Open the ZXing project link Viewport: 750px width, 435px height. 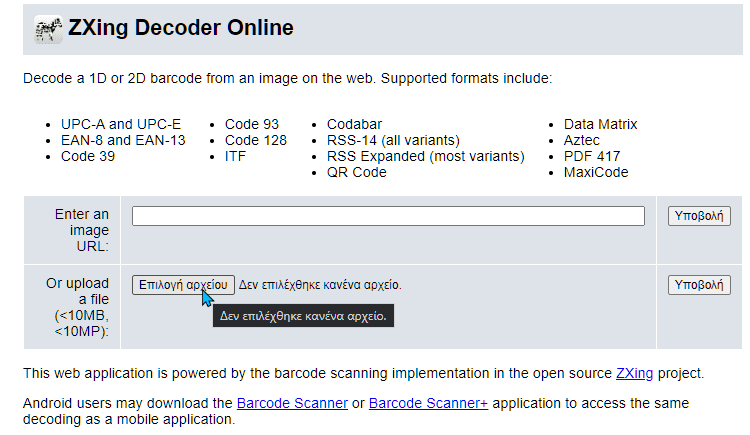click(634, 373)
